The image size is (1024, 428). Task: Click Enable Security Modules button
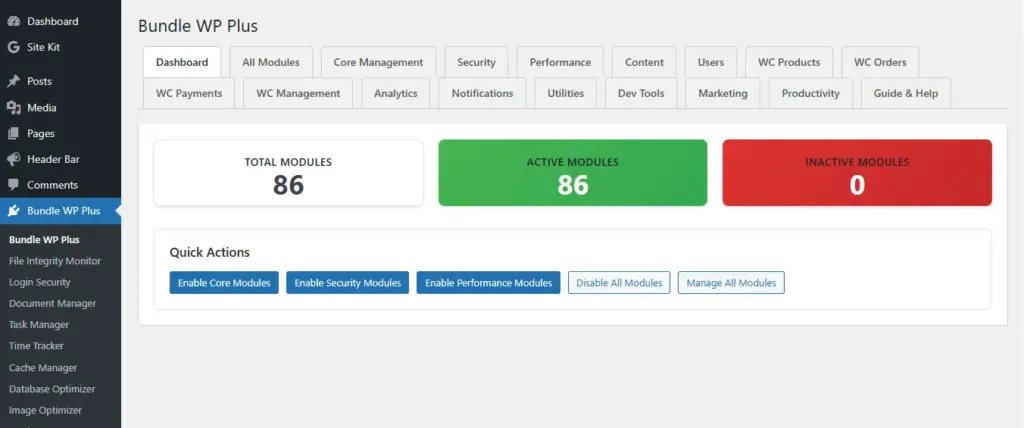pos(347,283)
